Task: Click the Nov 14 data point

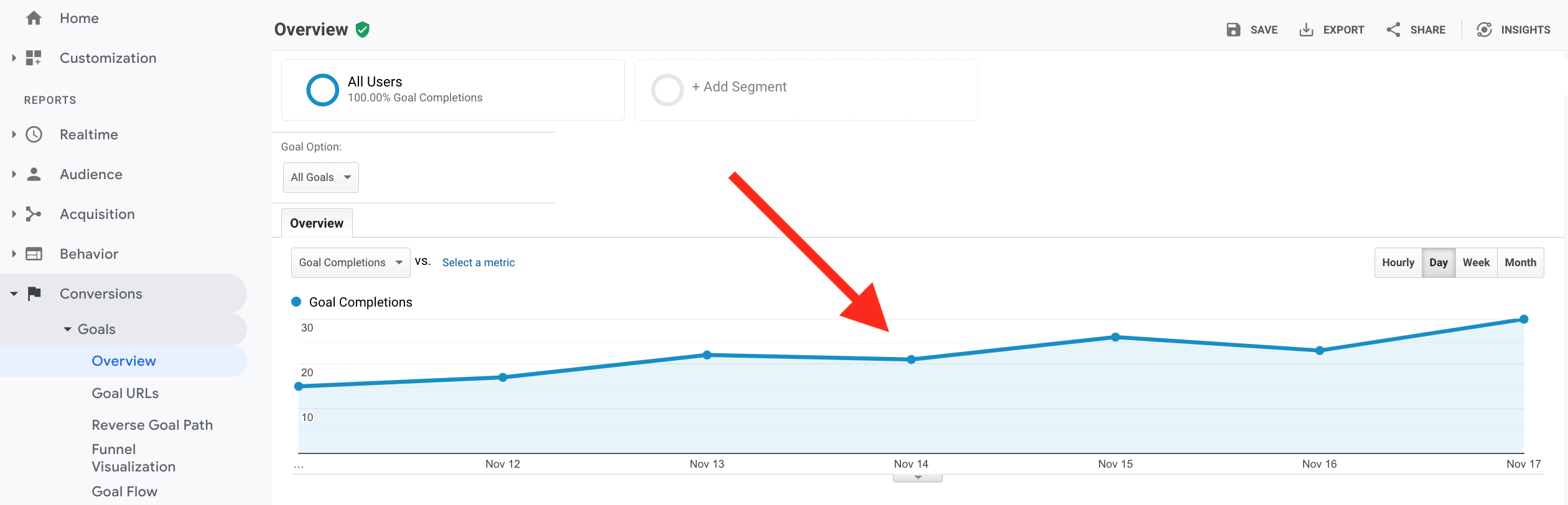Action: tap(911, 359)
